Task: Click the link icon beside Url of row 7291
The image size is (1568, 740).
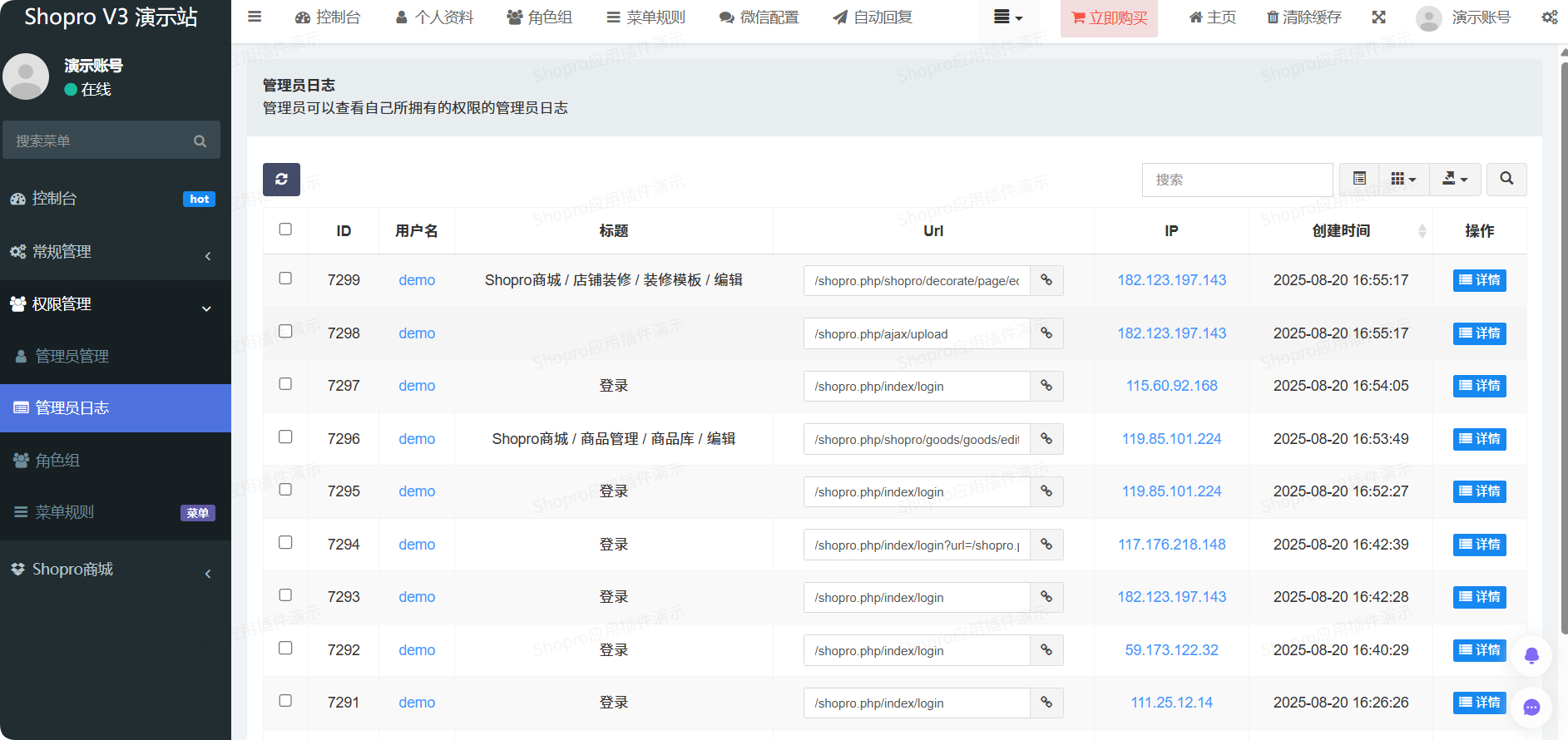Action: pyautogui.click(x=1046, y=703)
